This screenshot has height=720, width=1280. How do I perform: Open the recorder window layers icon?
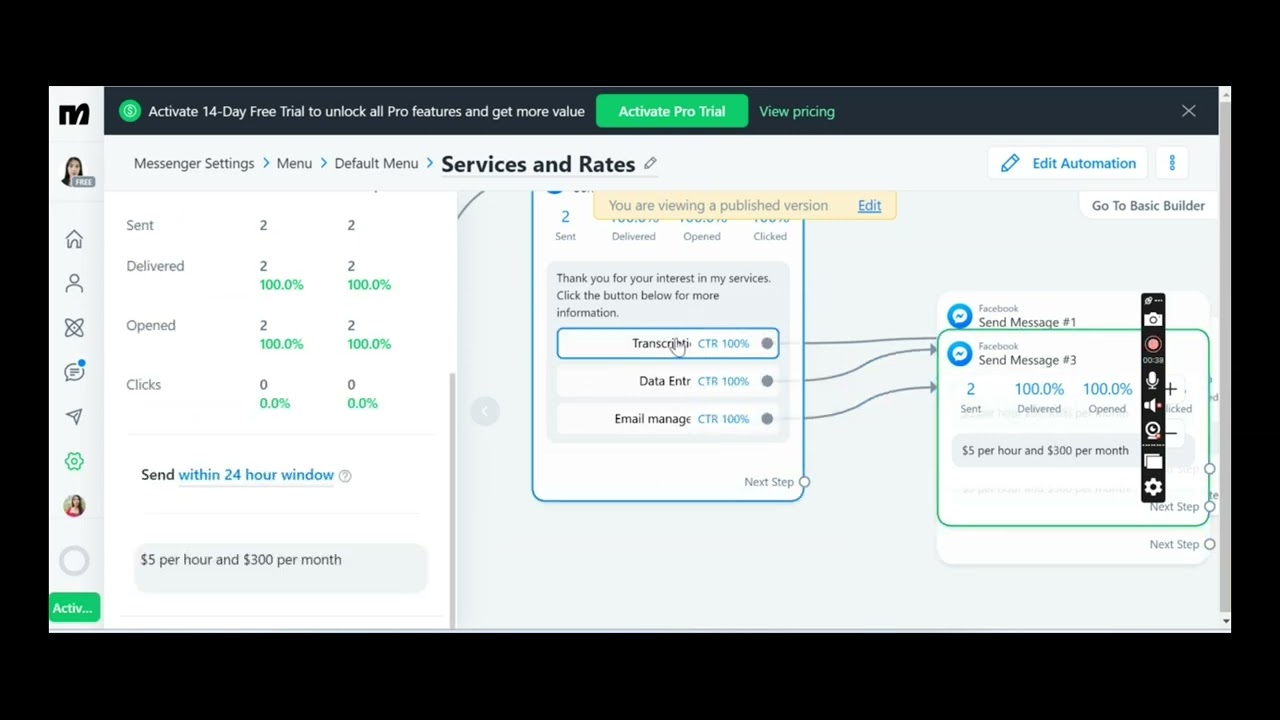pos(1153,461)
